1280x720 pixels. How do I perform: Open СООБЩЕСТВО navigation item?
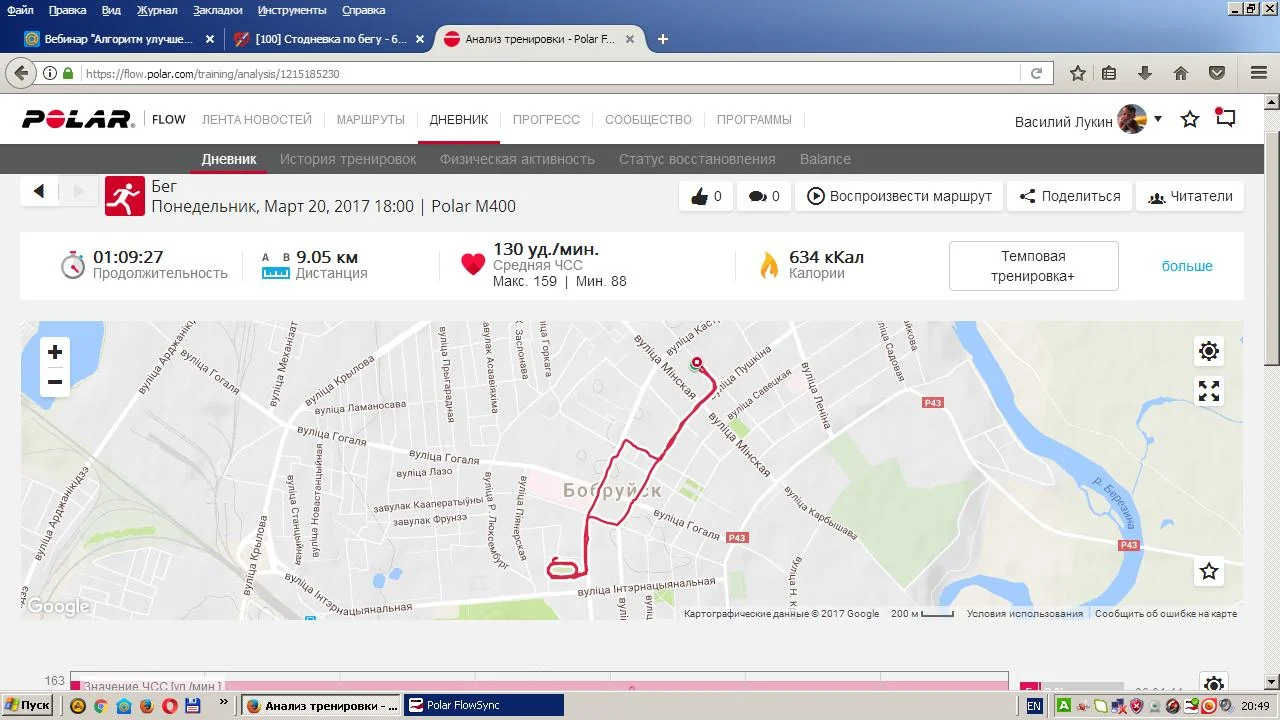click(x=648, y=119)
